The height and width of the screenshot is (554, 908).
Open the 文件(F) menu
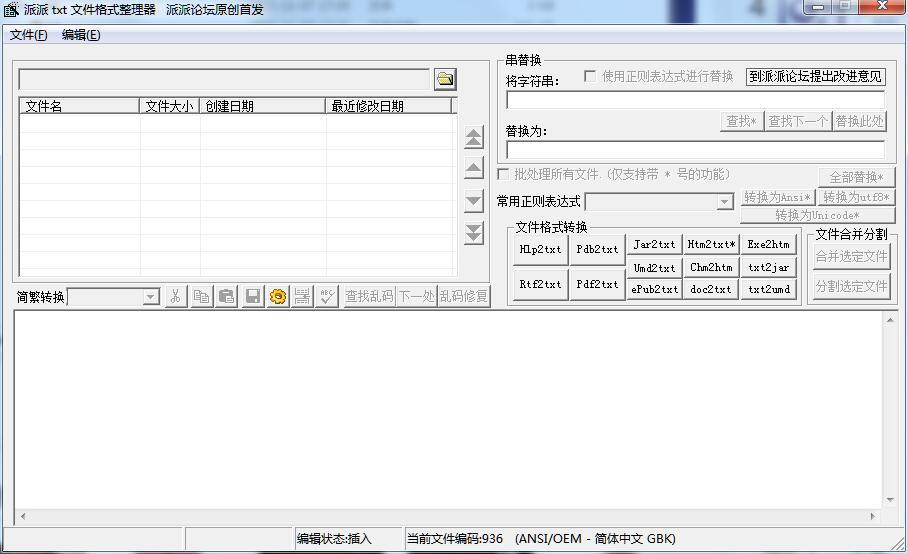28,35
